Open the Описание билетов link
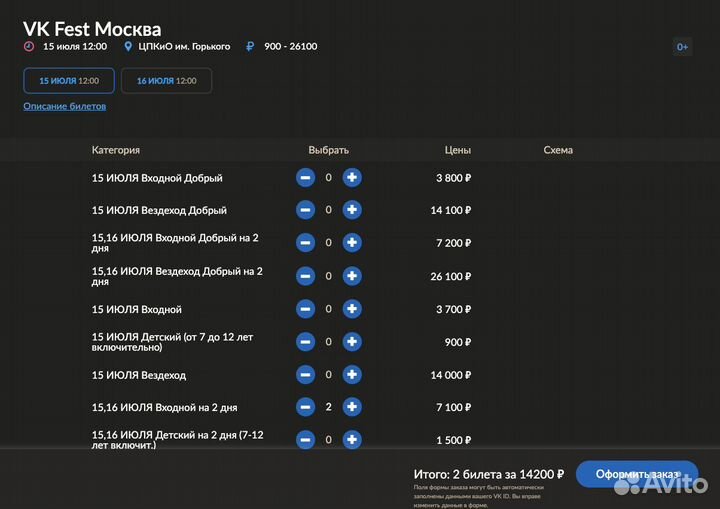 pyautogui.click(x=65, y=106)
